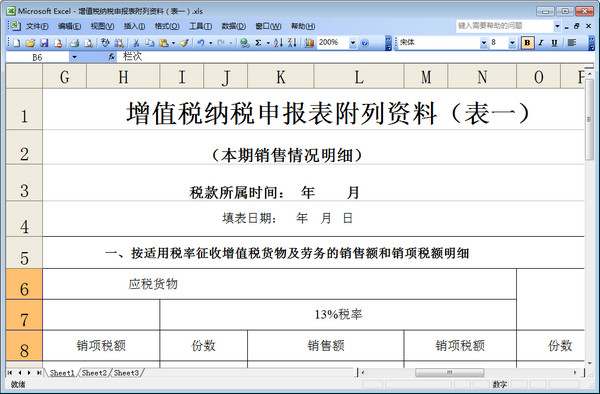
Task: Open the 数据(D) menu
Action: [233, 26]
